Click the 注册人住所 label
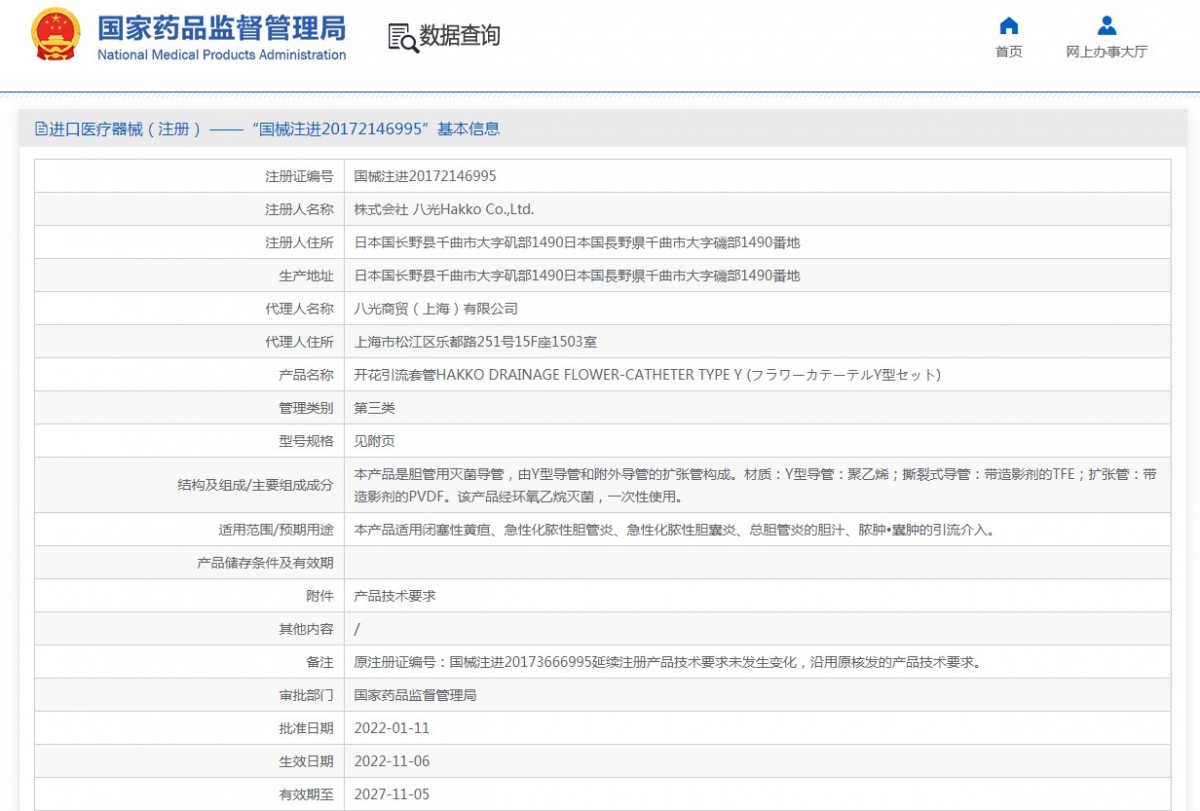The image size is (1200, 811). pos(299,242)
